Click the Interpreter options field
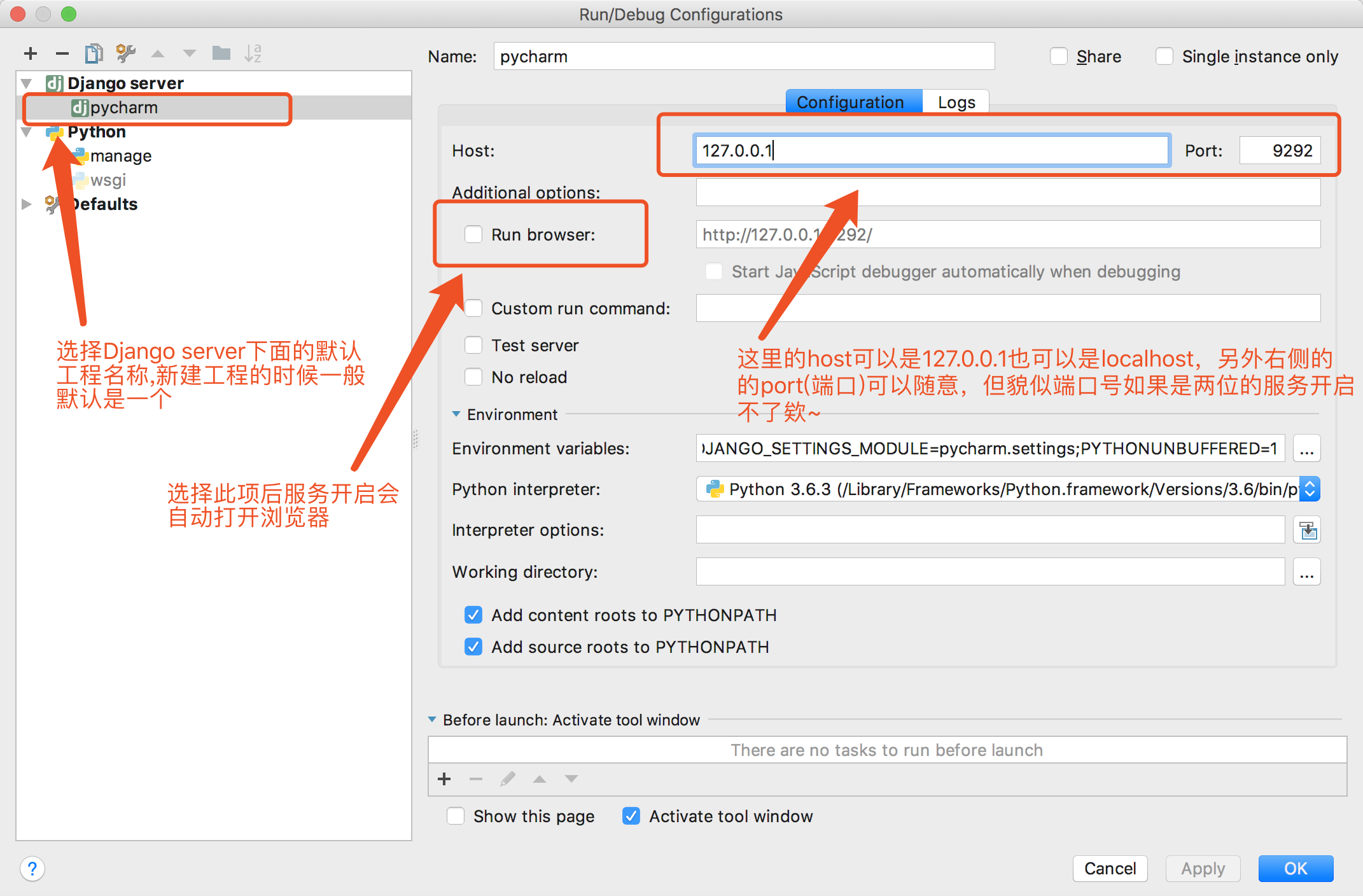Viewport: 1363px width, 896px height. pyautogui.click(x=991, y=530)
